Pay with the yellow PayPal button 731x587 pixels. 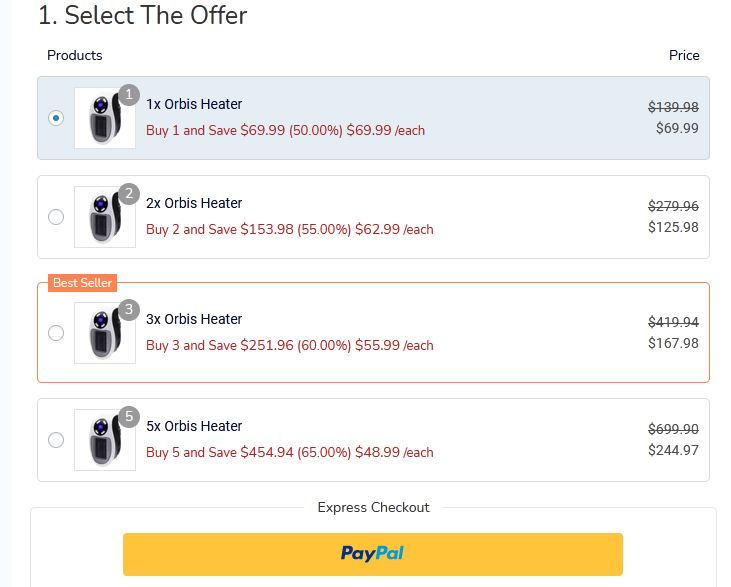(x=372, y=553)
